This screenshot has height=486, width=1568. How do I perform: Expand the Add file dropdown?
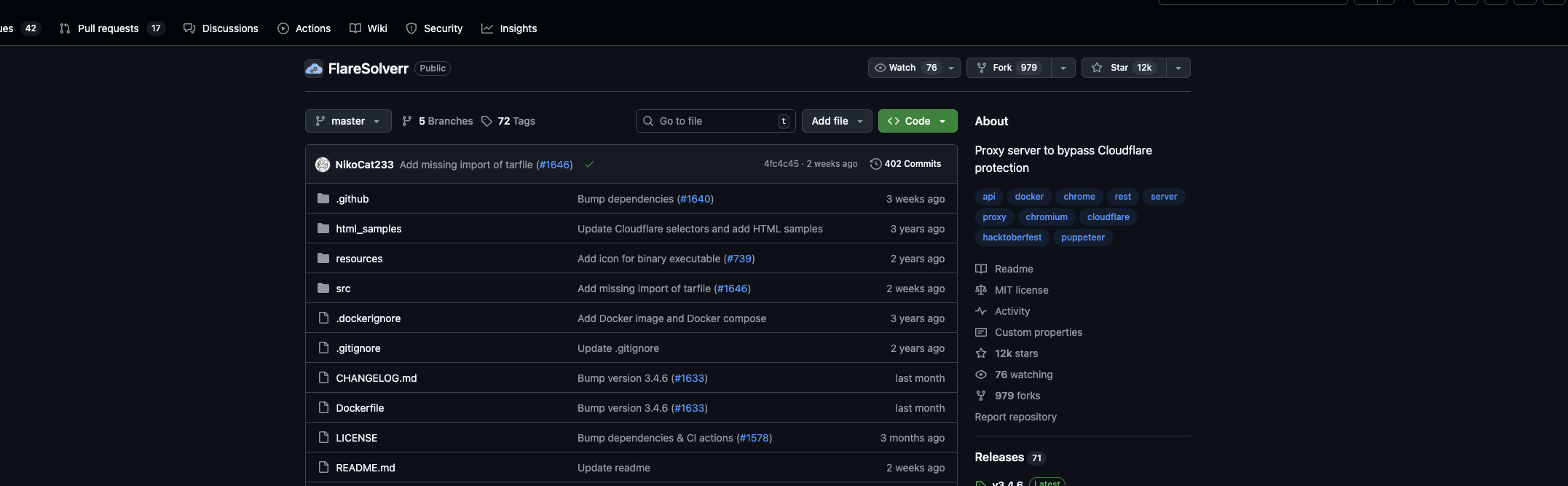(836, 121)
